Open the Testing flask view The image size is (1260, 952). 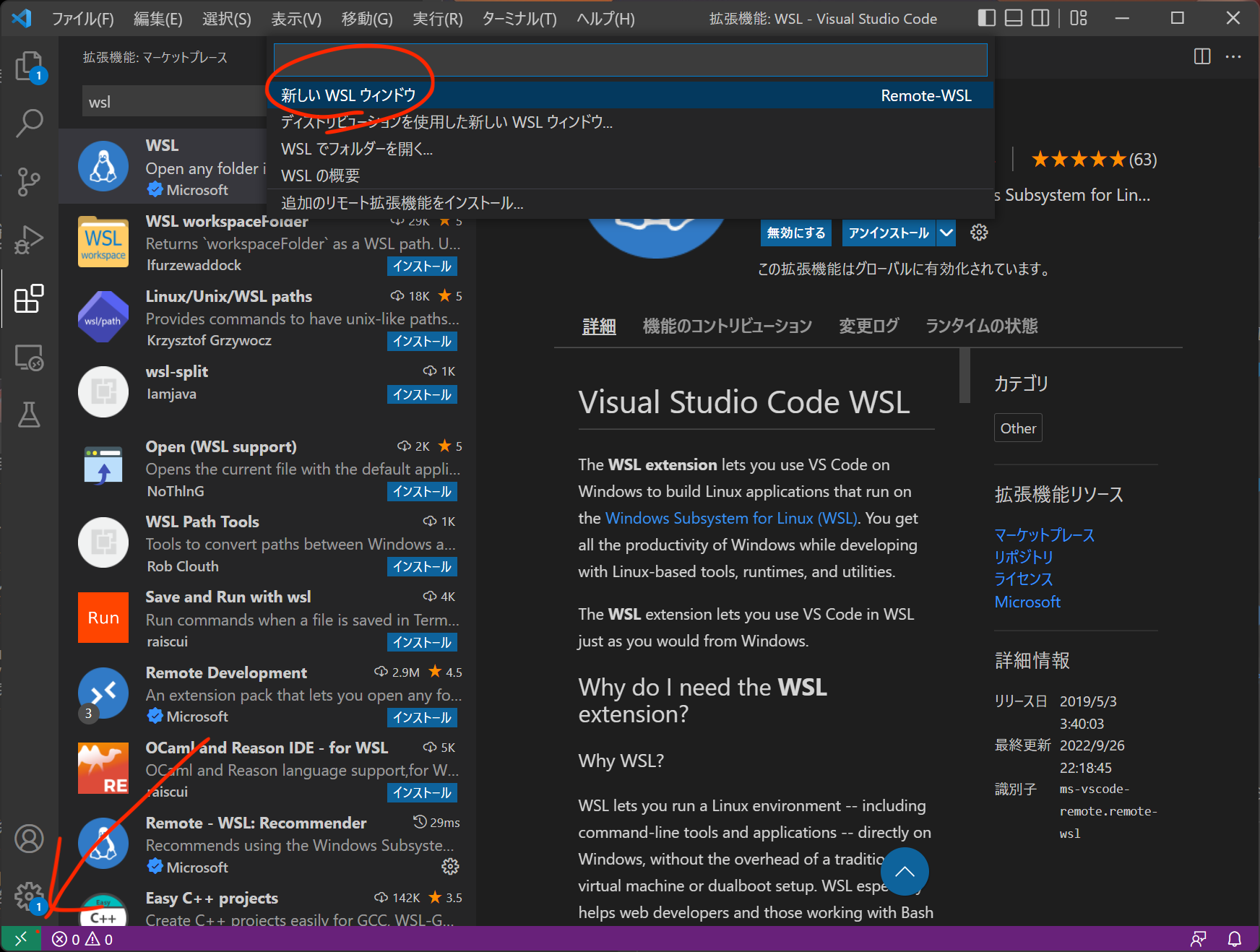tap(29, 415)
